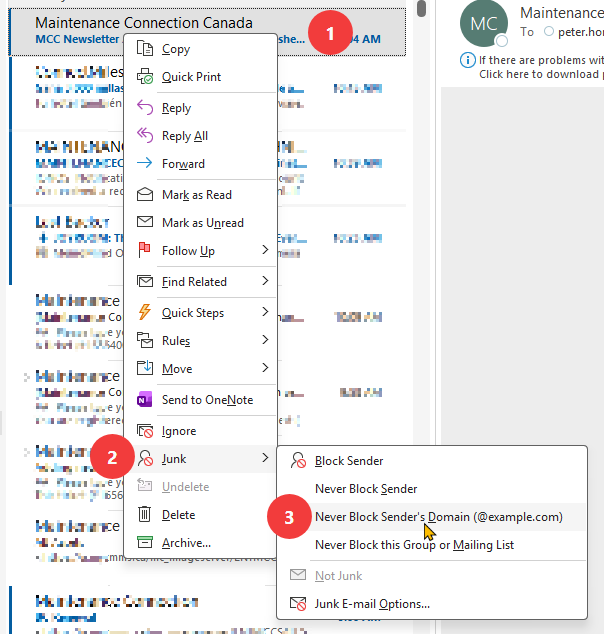Click the Move folder icon

(145, 368)
